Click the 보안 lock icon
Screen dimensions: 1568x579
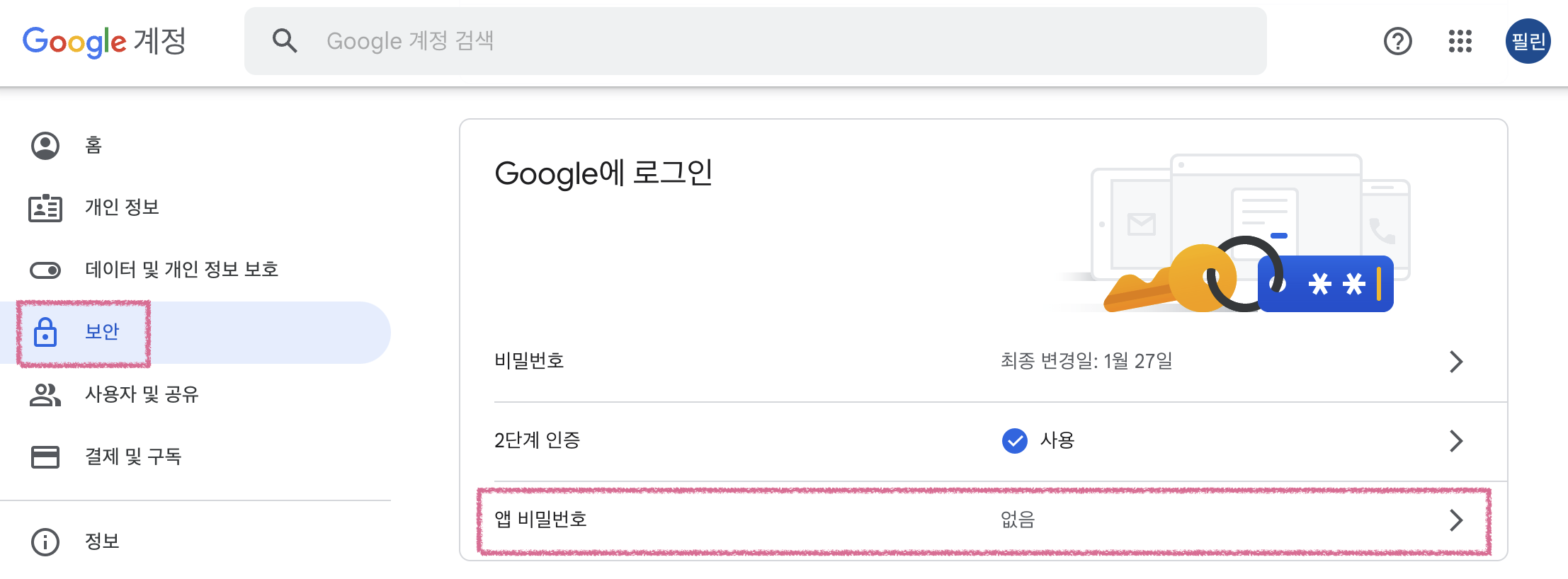coord(45,332)
